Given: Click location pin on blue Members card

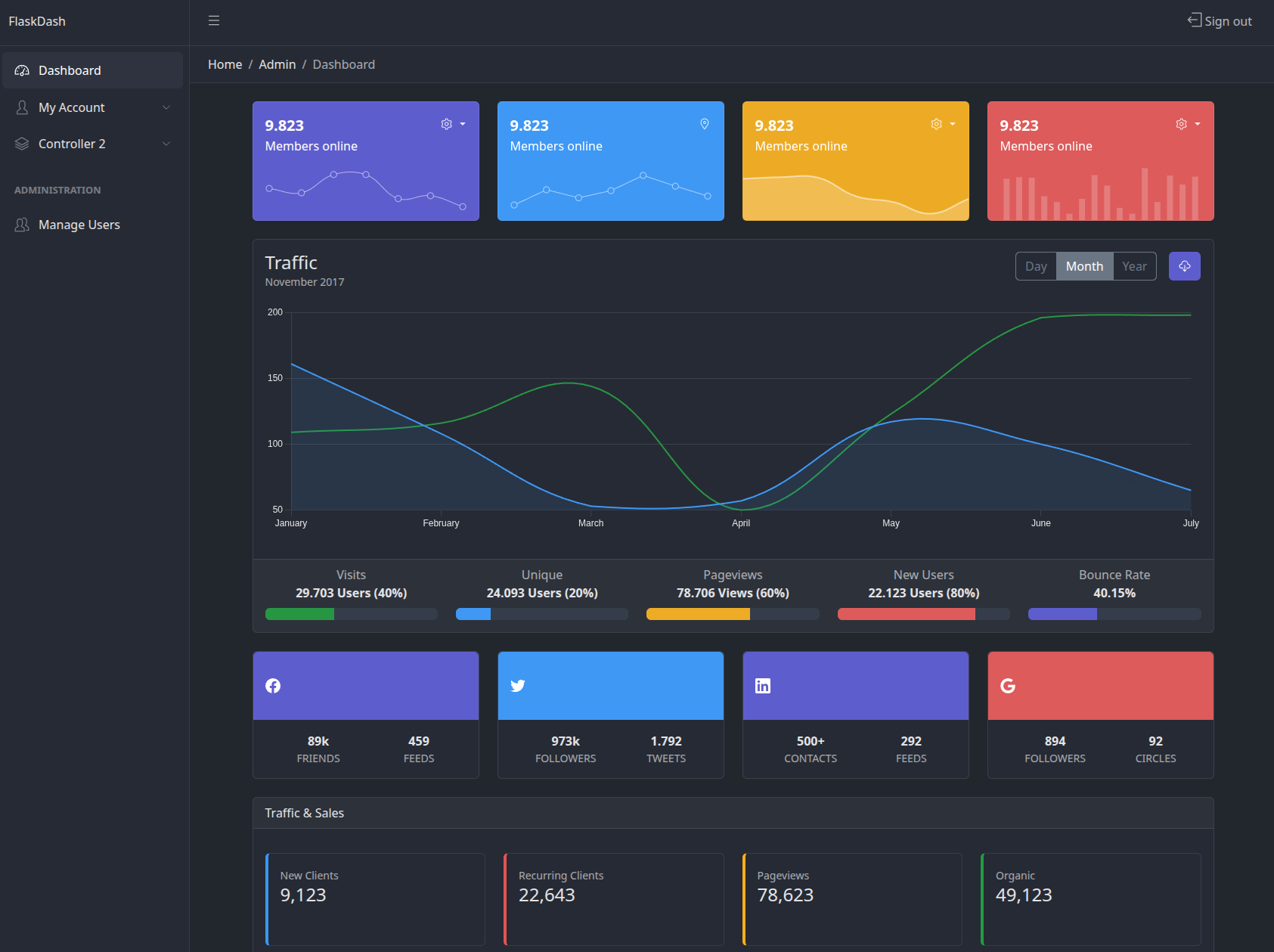Looking at the screenshot, I should coord(705,124).
